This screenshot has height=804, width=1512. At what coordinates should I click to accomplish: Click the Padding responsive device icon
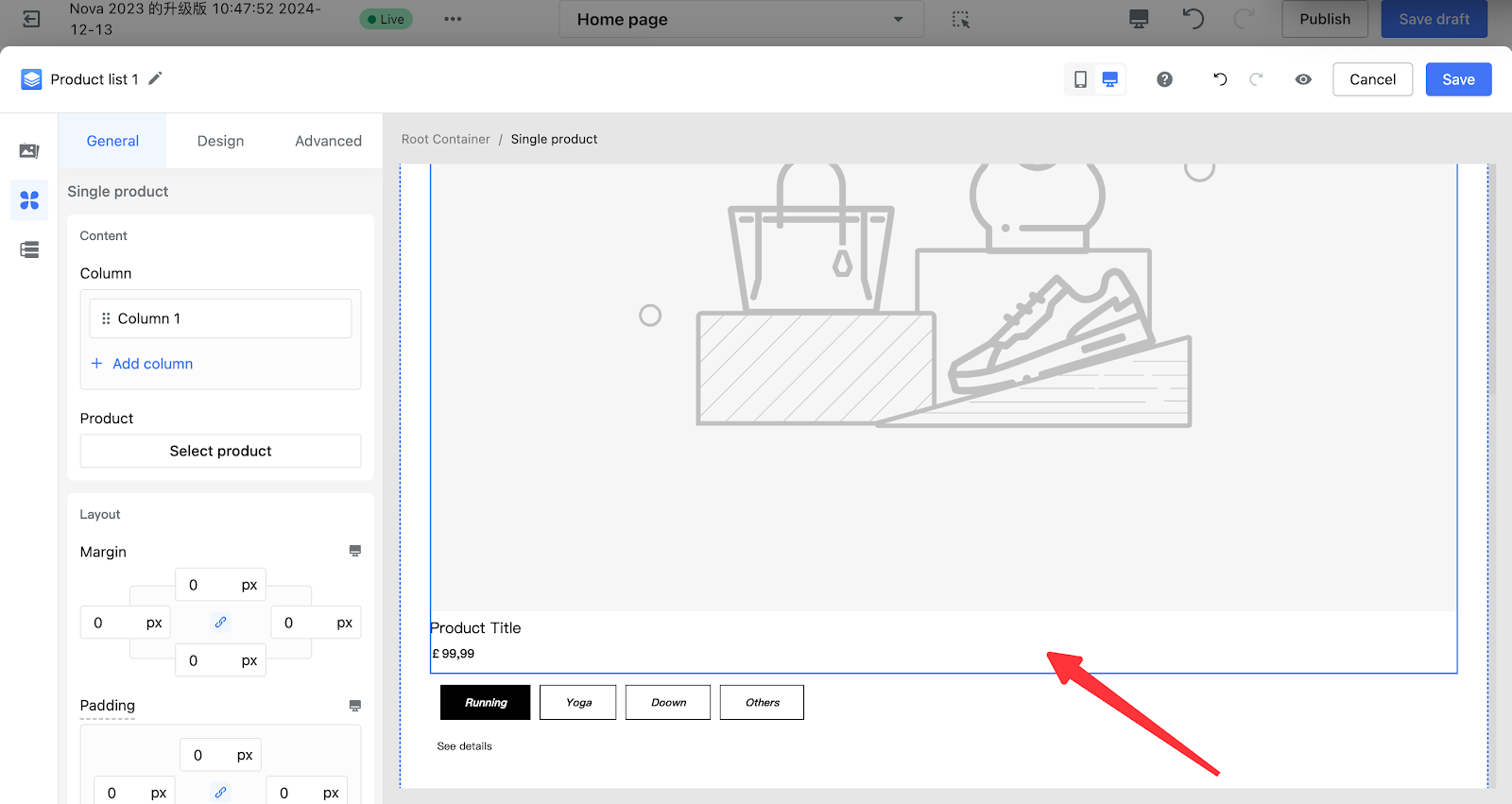(355, 706)
